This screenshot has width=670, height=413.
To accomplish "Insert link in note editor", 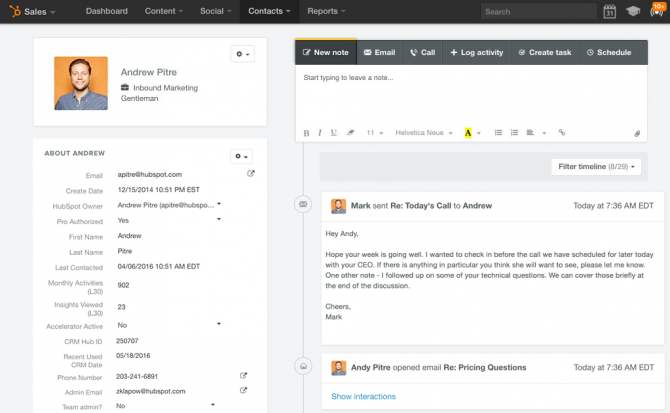I will [x=562, y=133].
